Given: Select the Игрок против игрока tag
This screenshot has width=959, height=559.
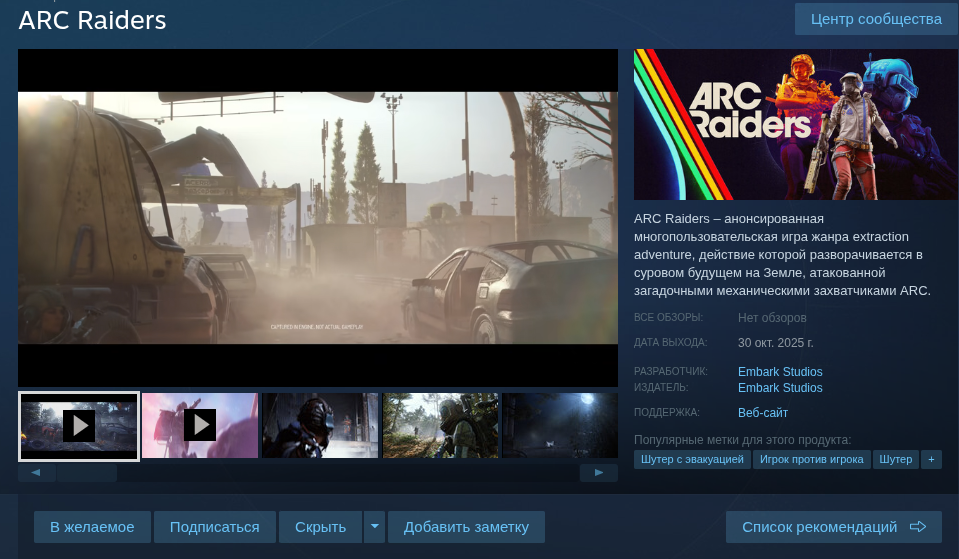Looking at the screenshot, I should tap(811, 459).
